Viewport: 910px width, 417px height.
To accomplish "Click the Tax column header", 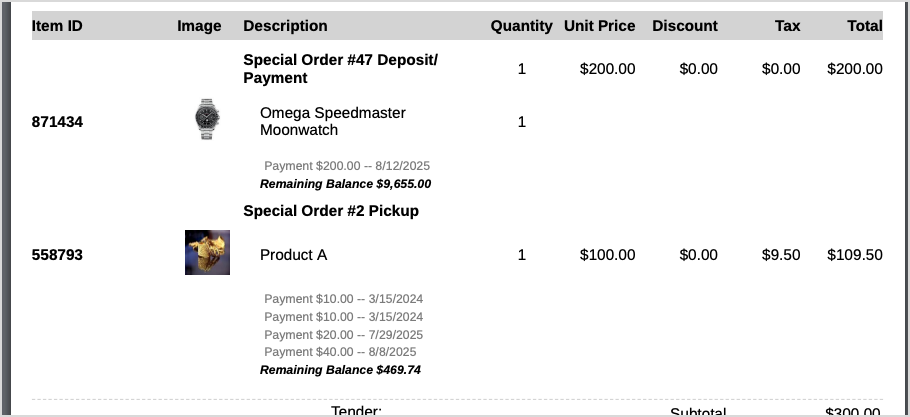I will [x=787, y=26].
